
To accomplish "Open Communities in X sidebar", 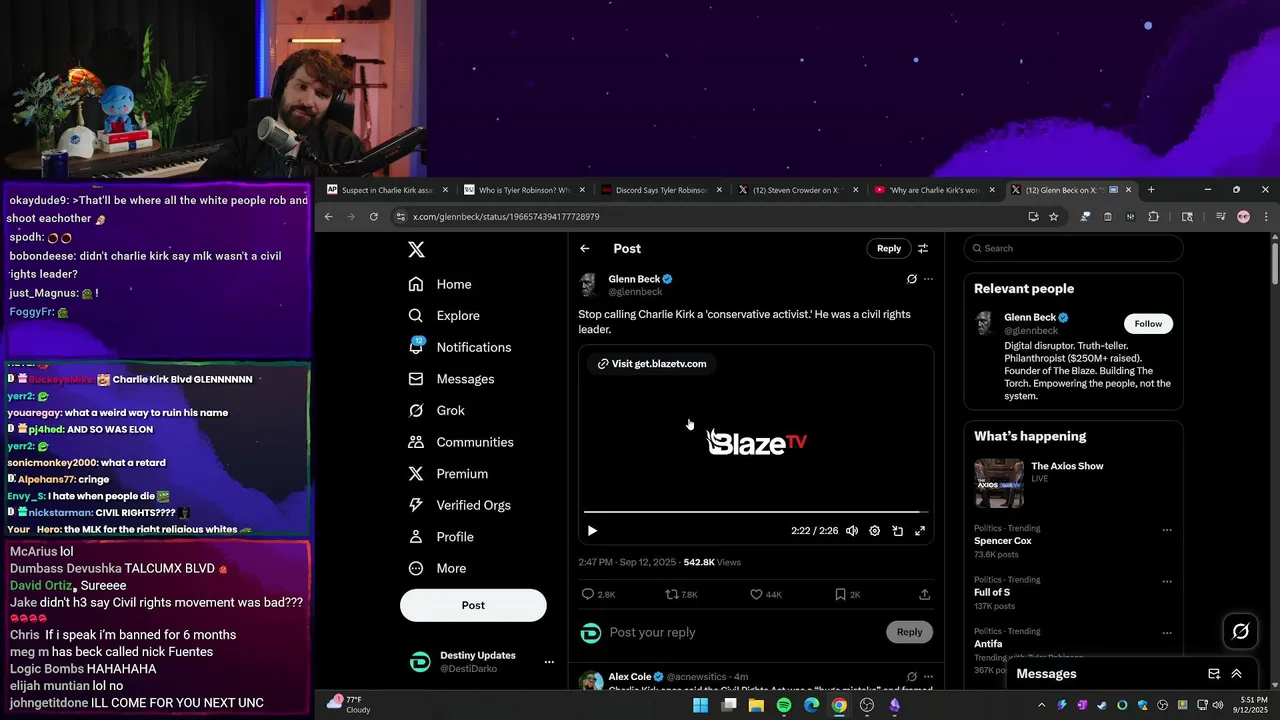I will [461, 442].
